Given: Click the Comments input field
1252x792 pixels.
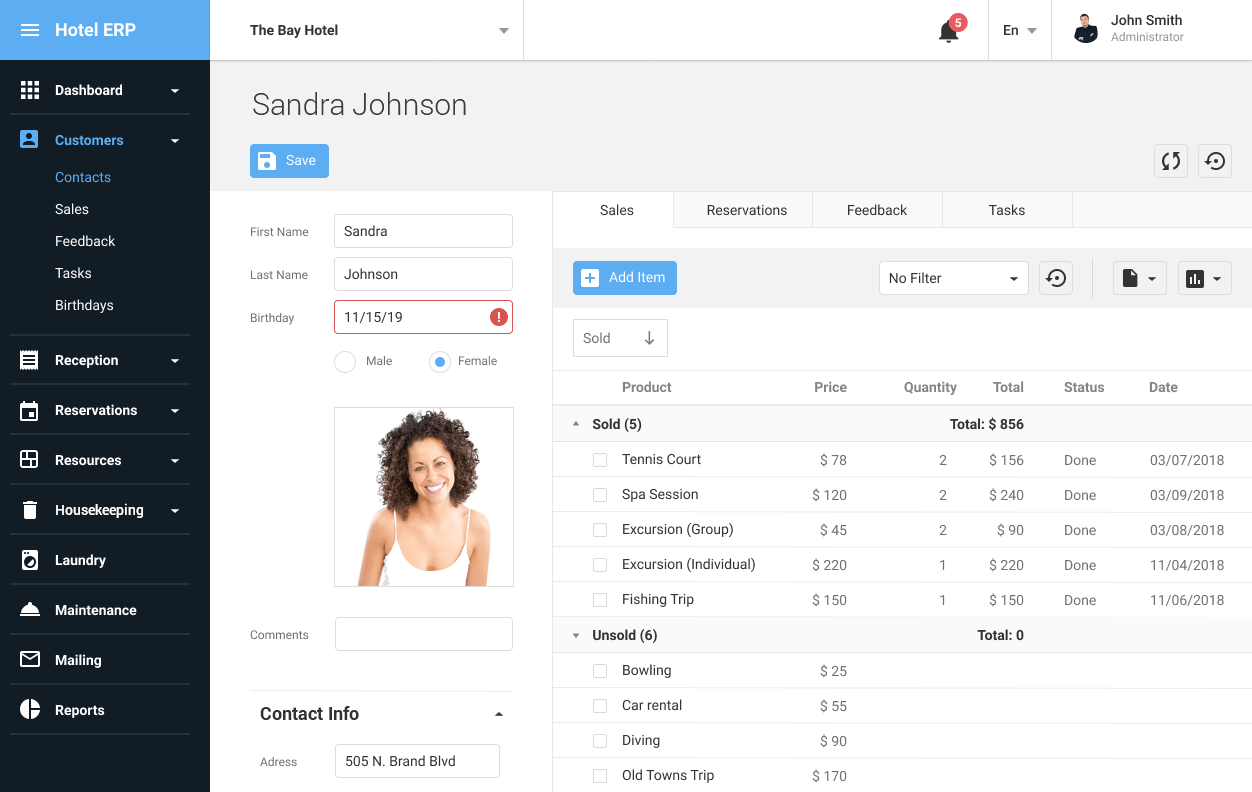Looking at the screenshot, I should (x=423, y=634).
